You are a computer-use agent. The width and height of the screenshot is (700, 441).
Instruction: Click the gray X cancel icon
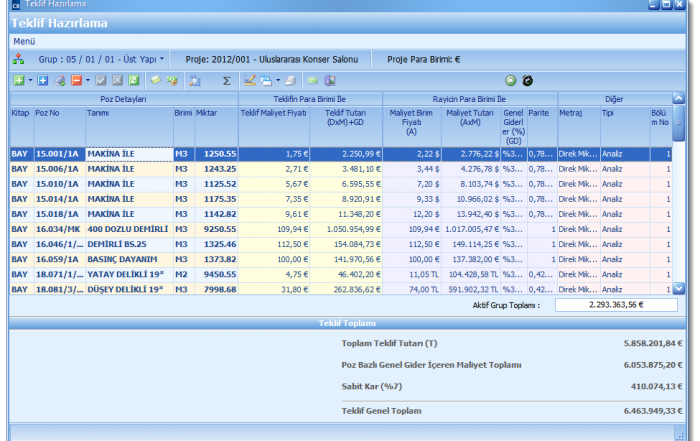[117, 80]
